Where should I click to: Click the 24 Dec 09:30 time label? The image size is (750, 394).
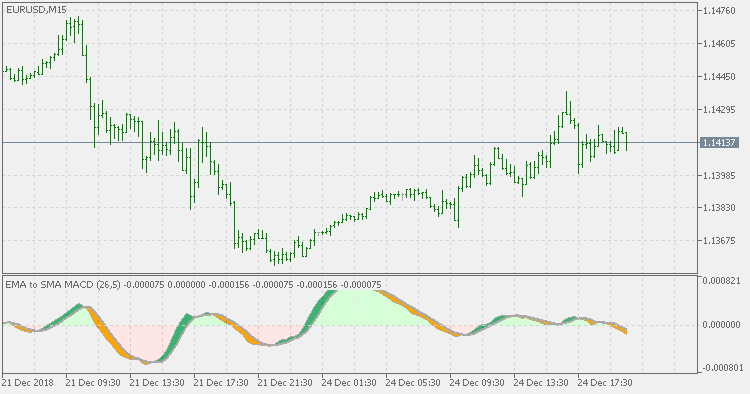(477, 383)
